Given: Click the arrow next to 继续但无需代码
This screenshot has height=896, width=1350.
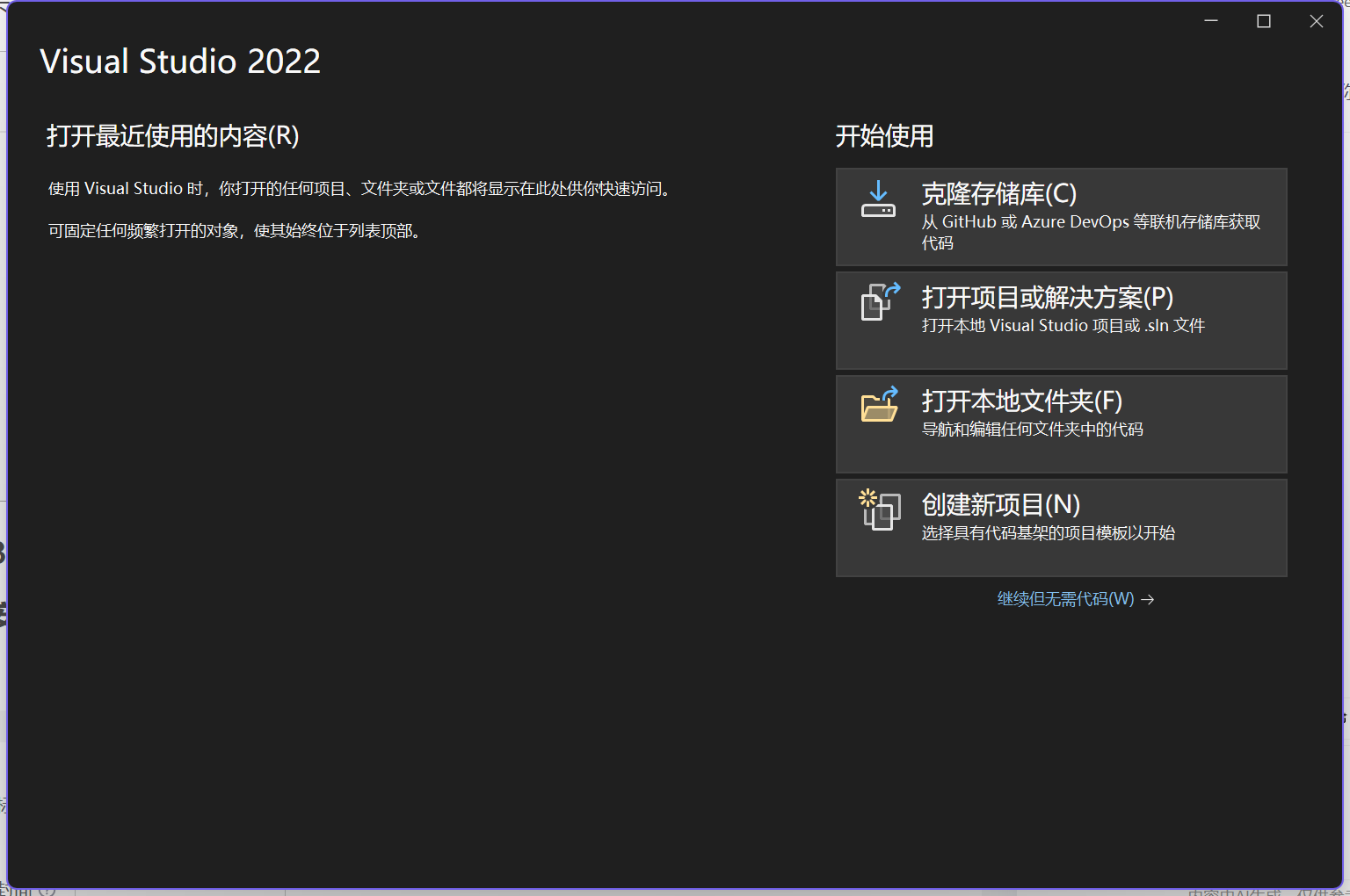Looking at the screenshot, I should coord(1147,600).
